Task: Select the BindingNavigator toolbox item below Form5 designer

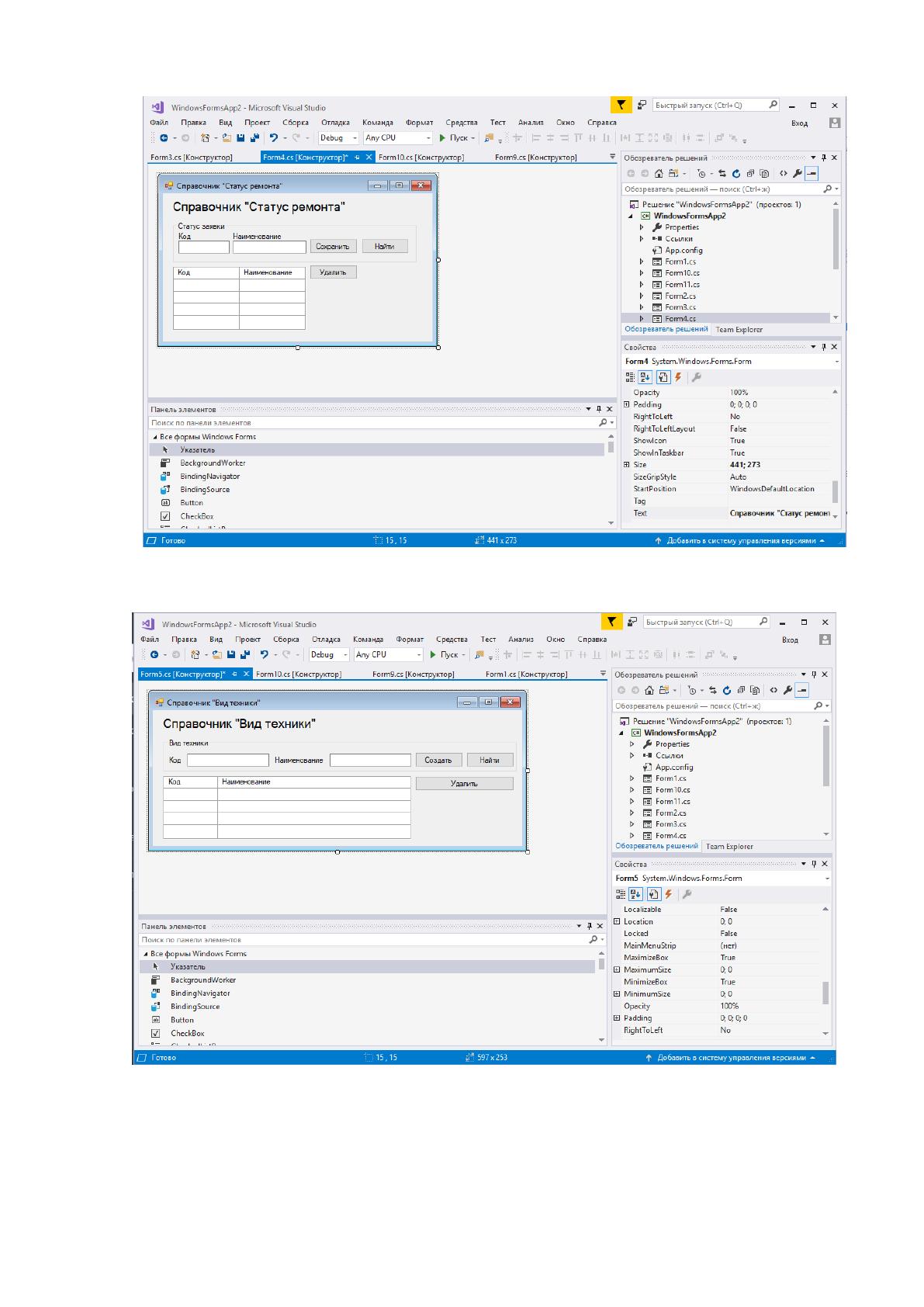Action: point(200,993)
